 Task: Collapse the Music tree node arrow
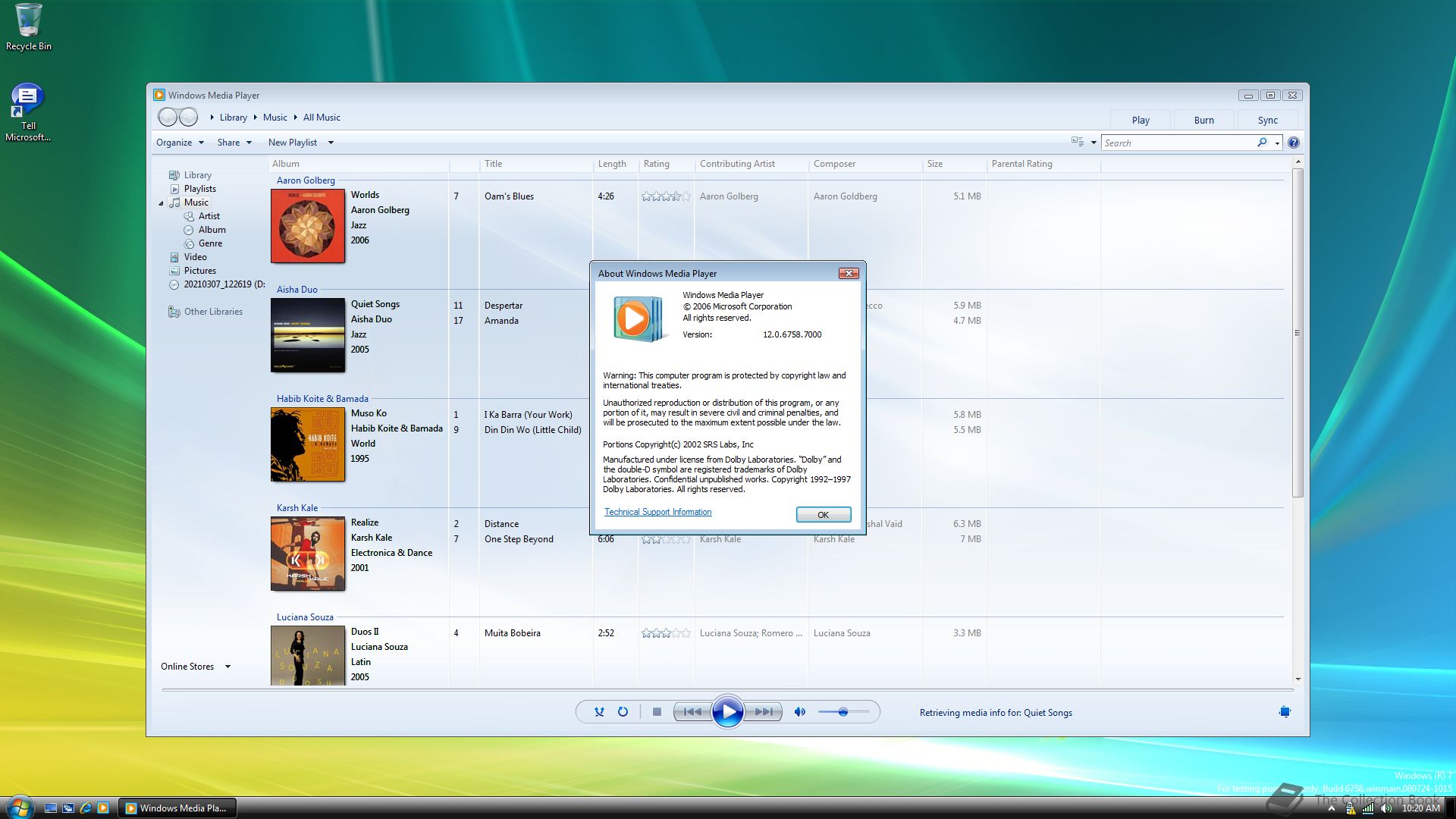161,203
